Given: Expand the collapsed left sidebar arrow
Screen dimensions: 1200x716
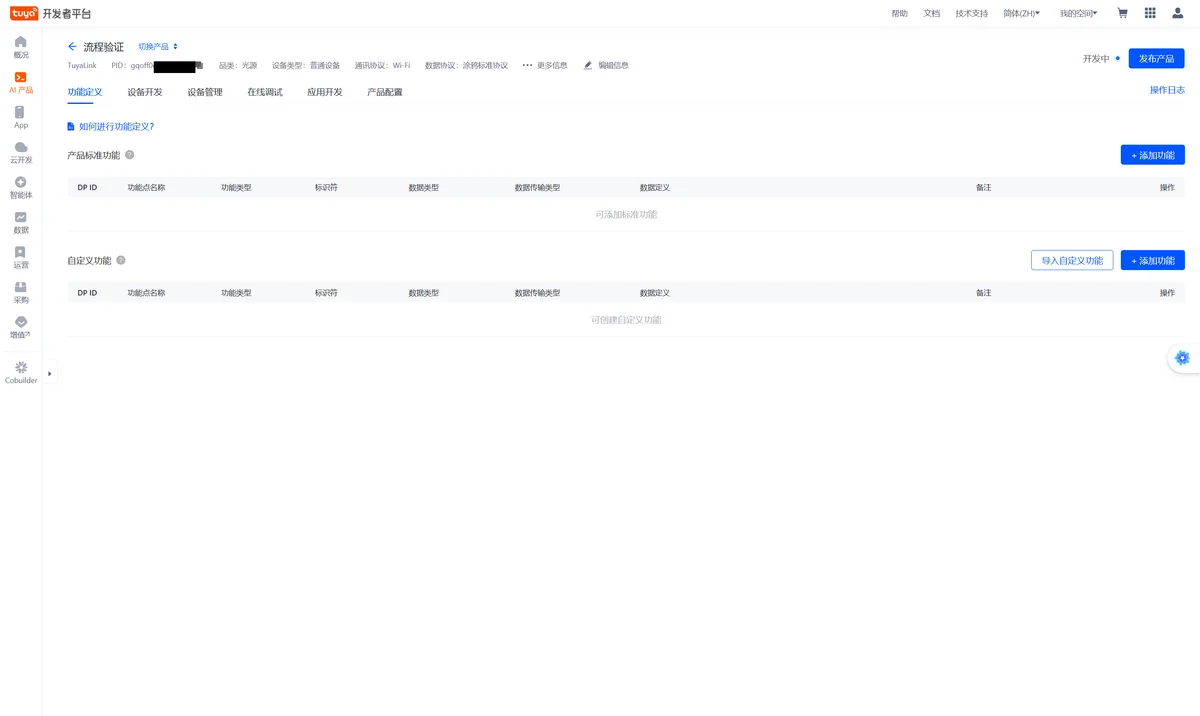Looking at the screenshot, I should (x=50, y=373).
